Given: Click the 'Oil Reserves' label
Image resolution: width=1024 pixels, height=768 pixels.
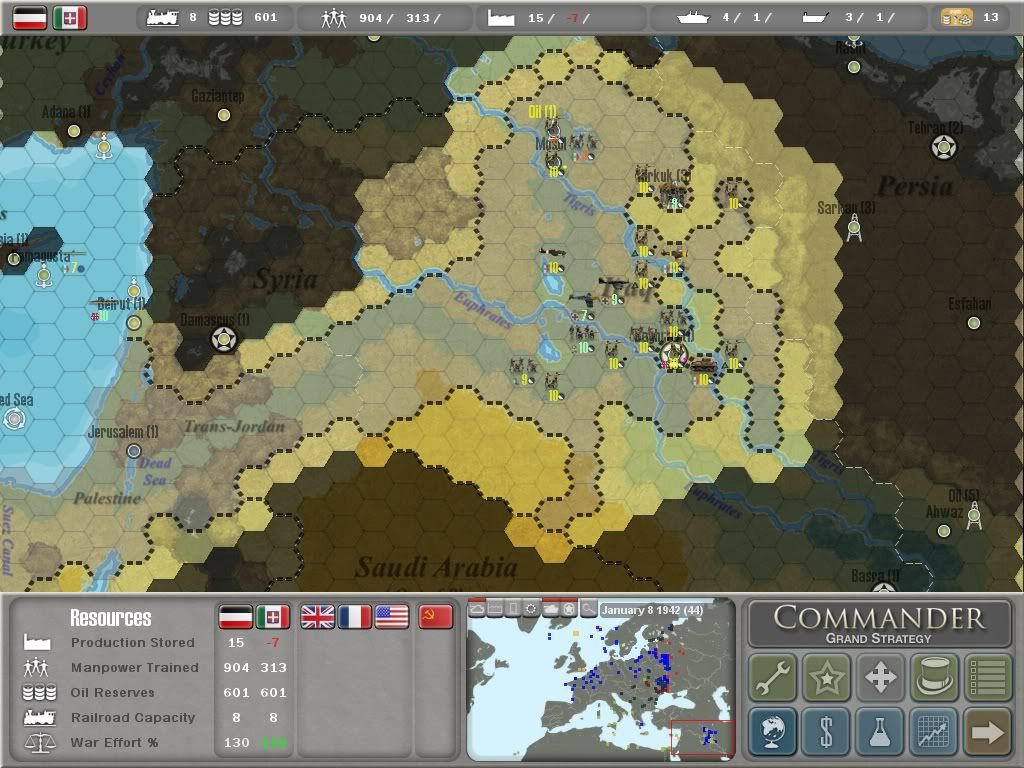Looking at the screenshot, I should (x=112, y=692).
